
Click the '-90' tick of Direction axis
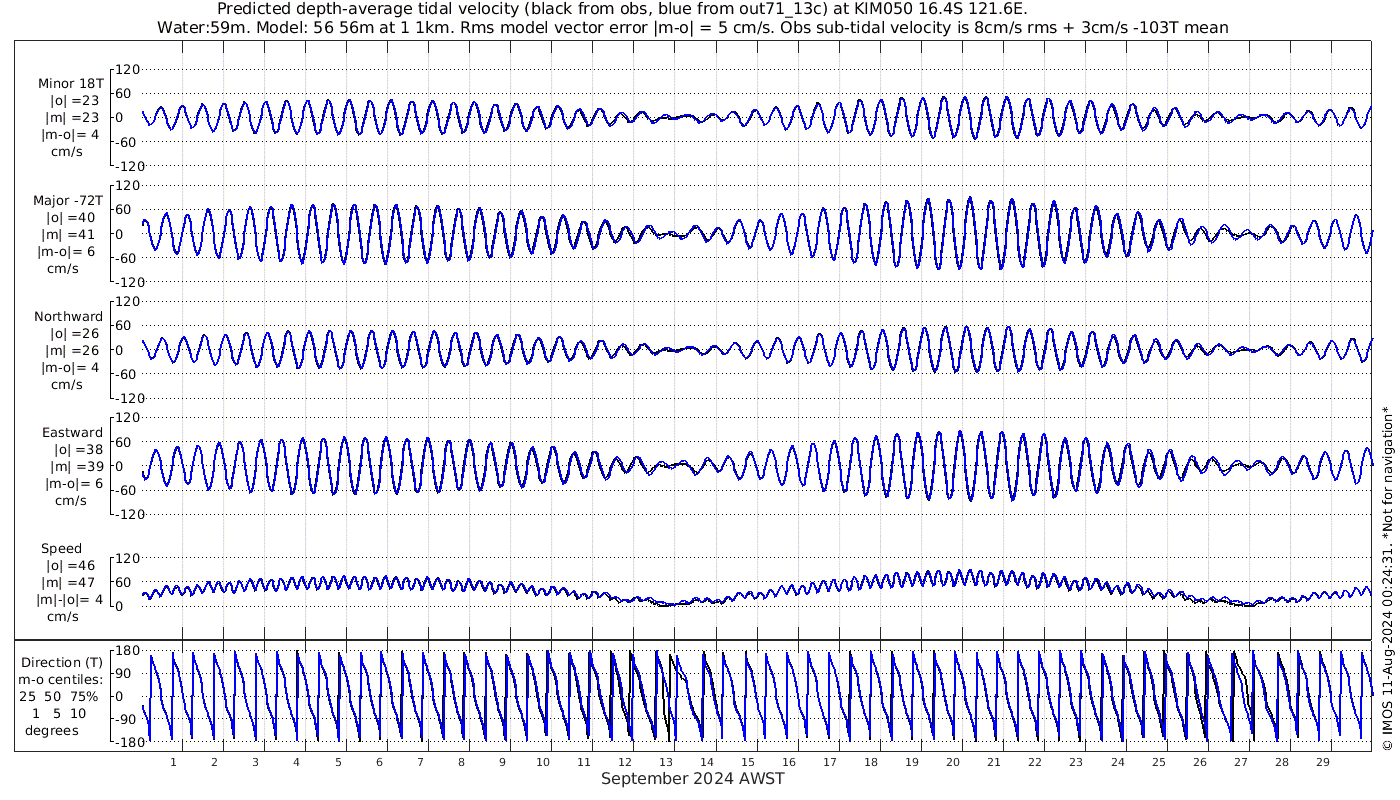point(126,719)
